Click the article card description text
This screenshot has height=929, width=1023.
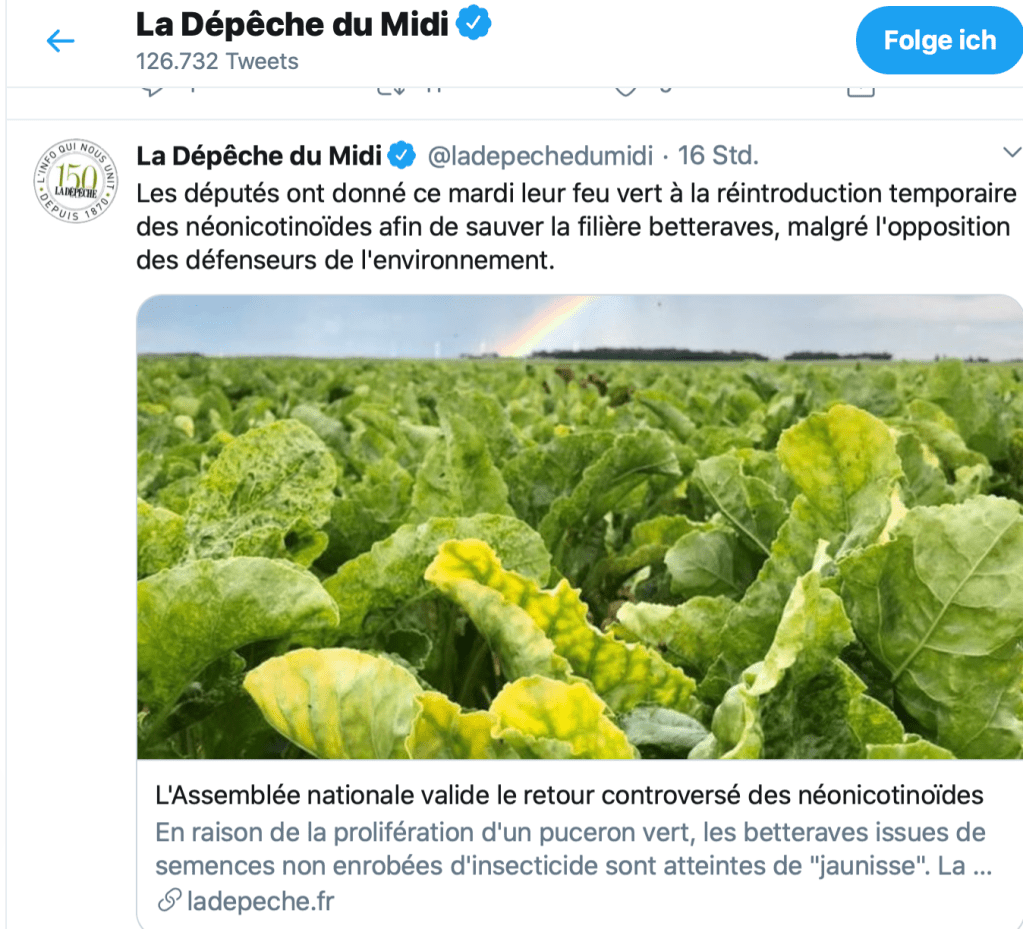point(572,849)
